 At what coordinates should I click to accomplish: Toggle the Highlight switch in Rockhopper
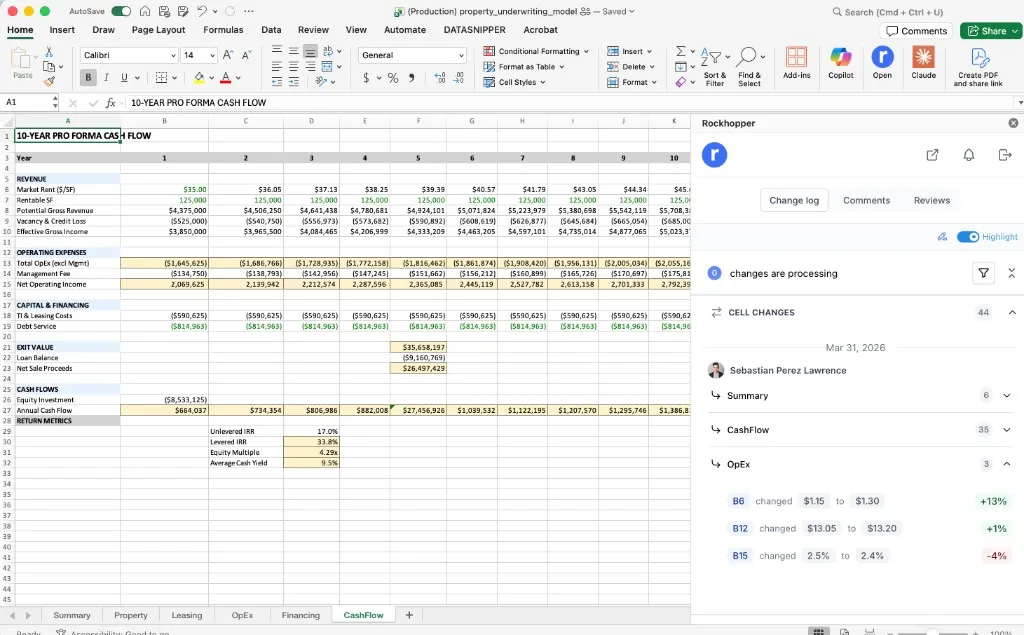(968, 236)
